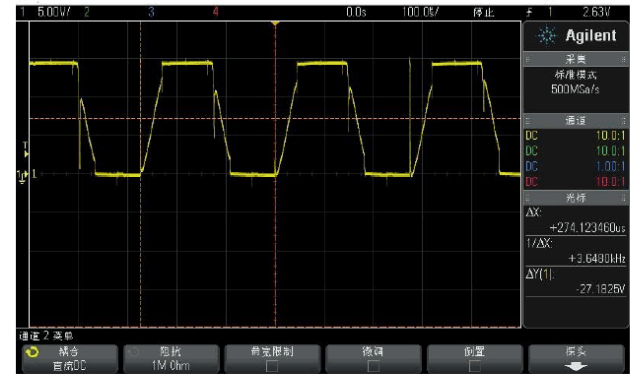638x376 pixels.
Task: Toggle the 带宽限制 bandwidth limit checkbox
Action: [x=271, y=366]
